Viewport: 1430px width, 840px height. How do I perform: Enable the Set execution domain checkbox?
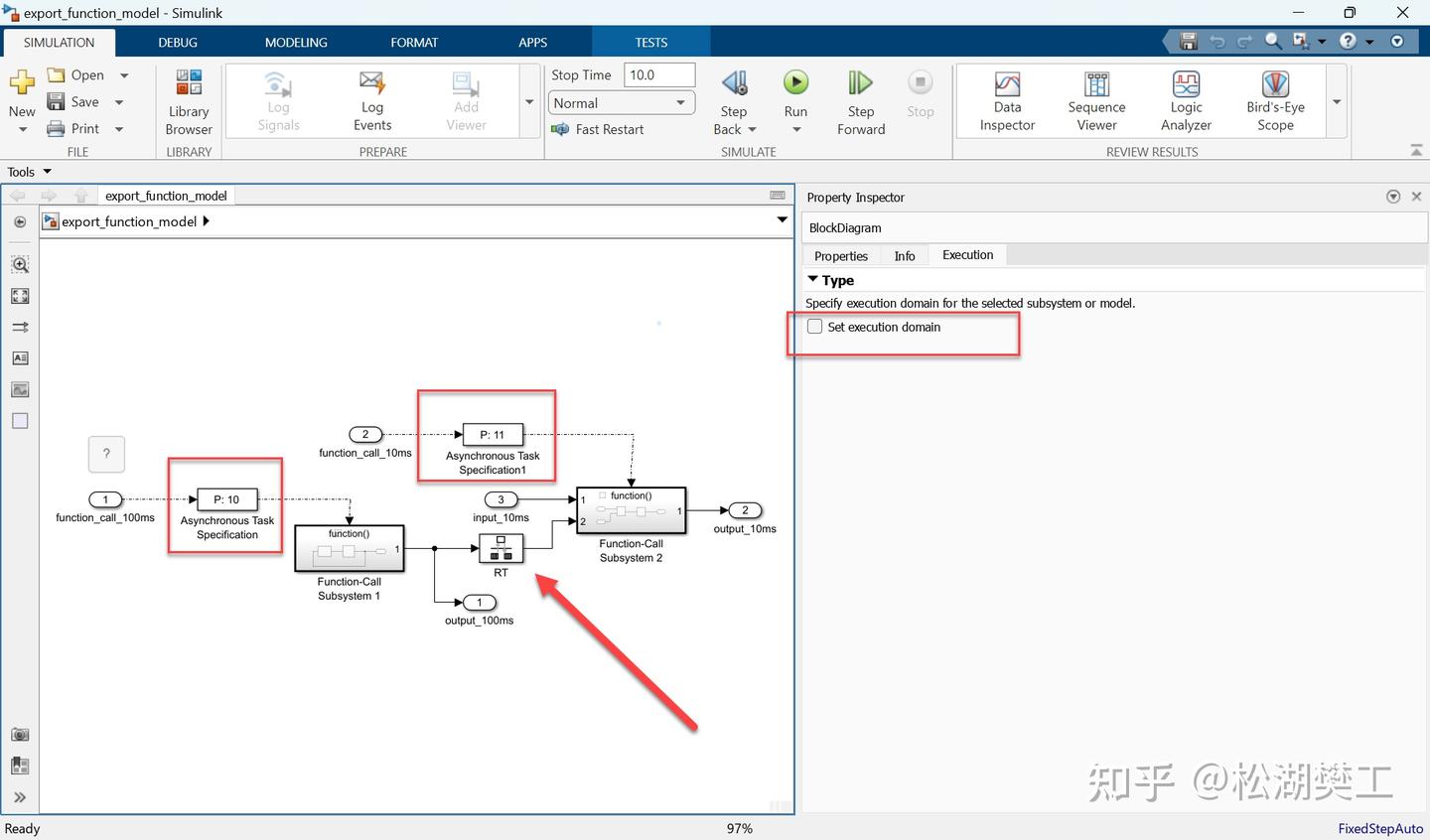coord(815,327)
